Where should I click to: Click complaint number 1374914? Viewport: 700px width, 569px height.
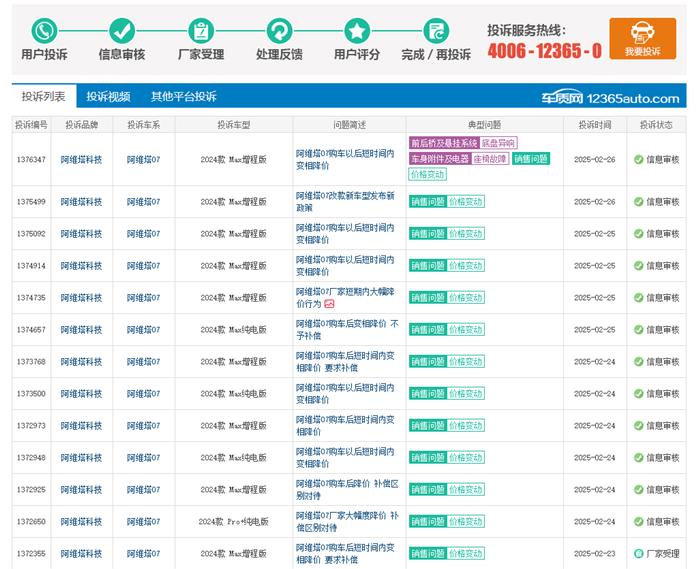[31, 266]
